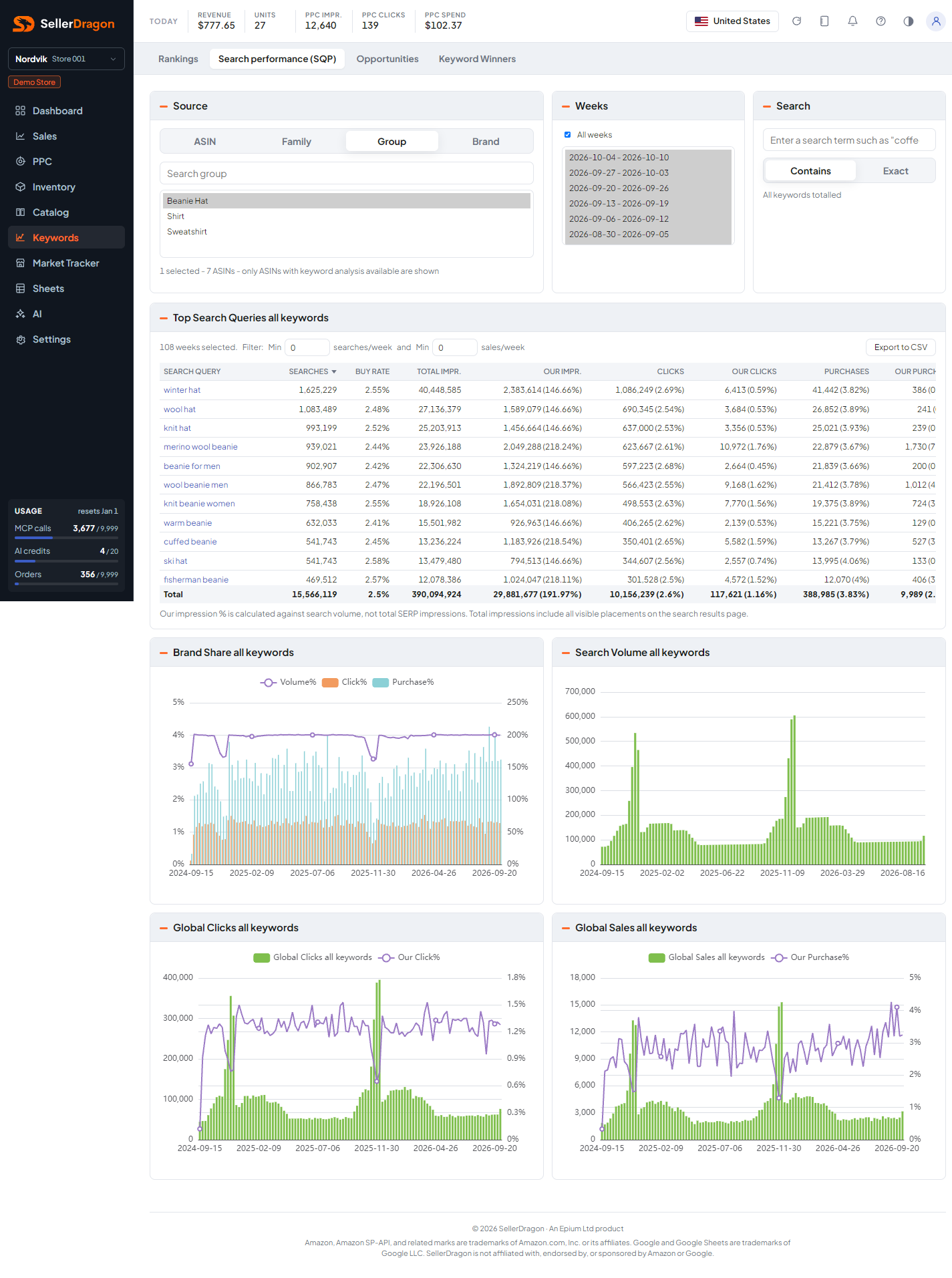Open Keywords in sidebar
The width and height of the screenshot is (952, 1278).
pyautogui.click(x=66, y=238)
